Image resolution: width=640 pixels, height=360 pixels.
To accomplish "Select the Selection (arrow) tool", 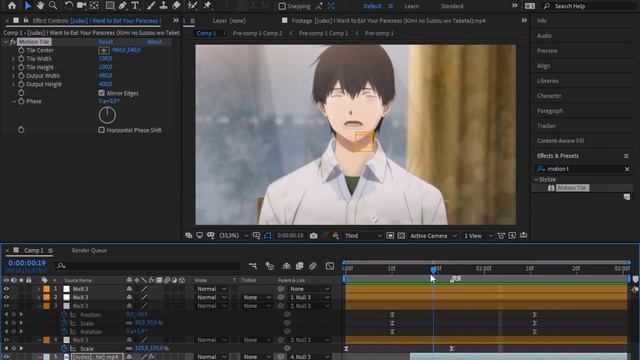I will click(x=28, y=6).
